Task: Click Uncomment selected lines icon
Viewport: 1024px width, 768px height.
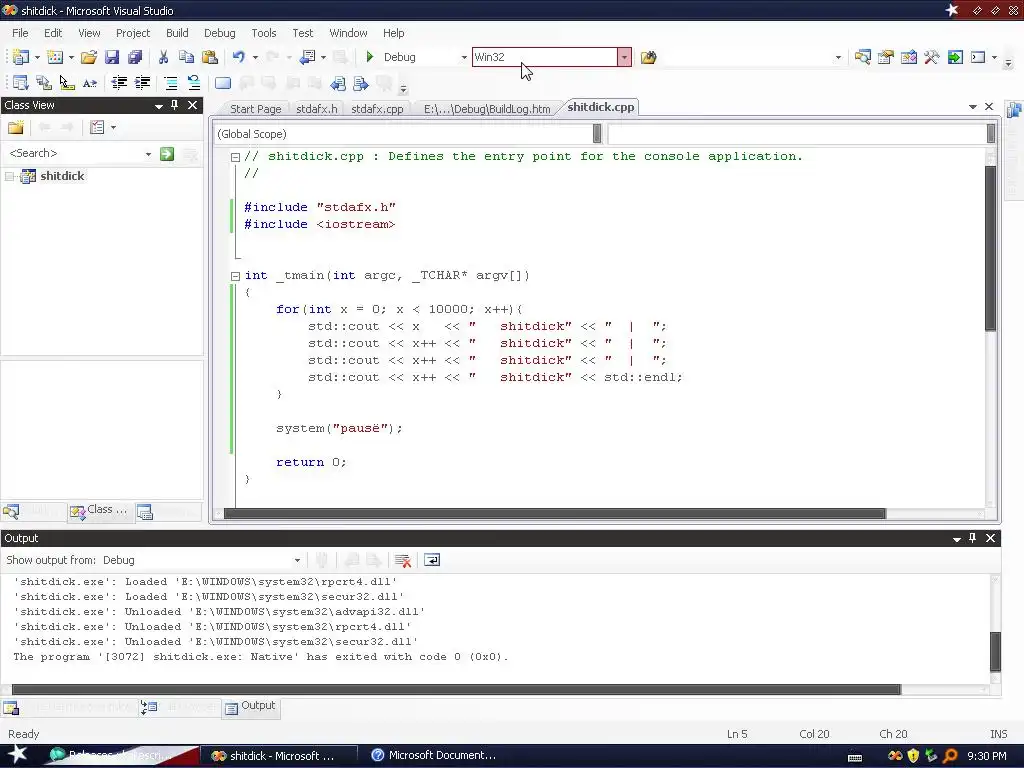Action: point(194,82)
